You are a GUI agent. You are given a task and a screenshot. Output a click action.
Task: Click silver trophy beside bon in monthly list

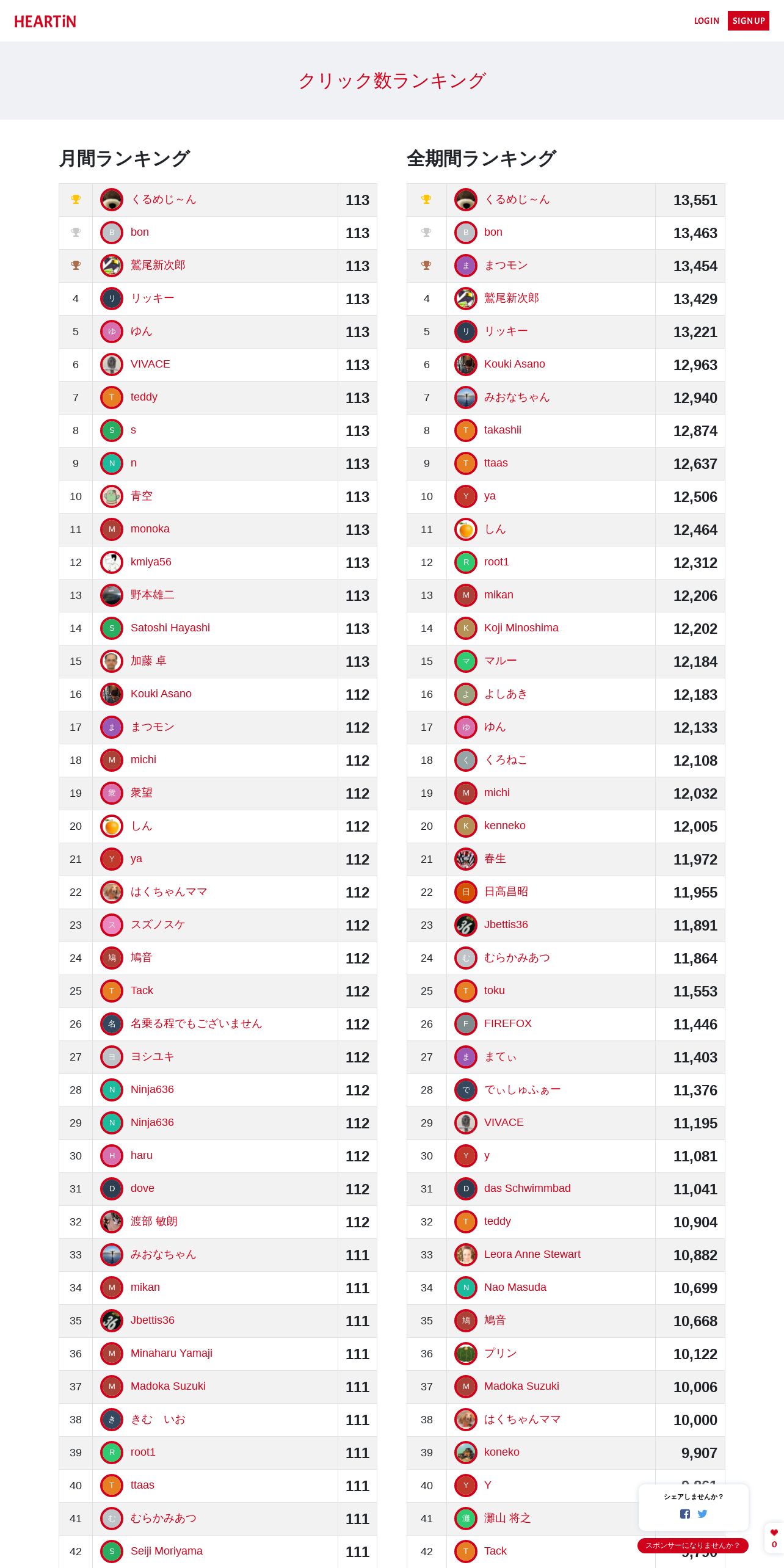76,233
